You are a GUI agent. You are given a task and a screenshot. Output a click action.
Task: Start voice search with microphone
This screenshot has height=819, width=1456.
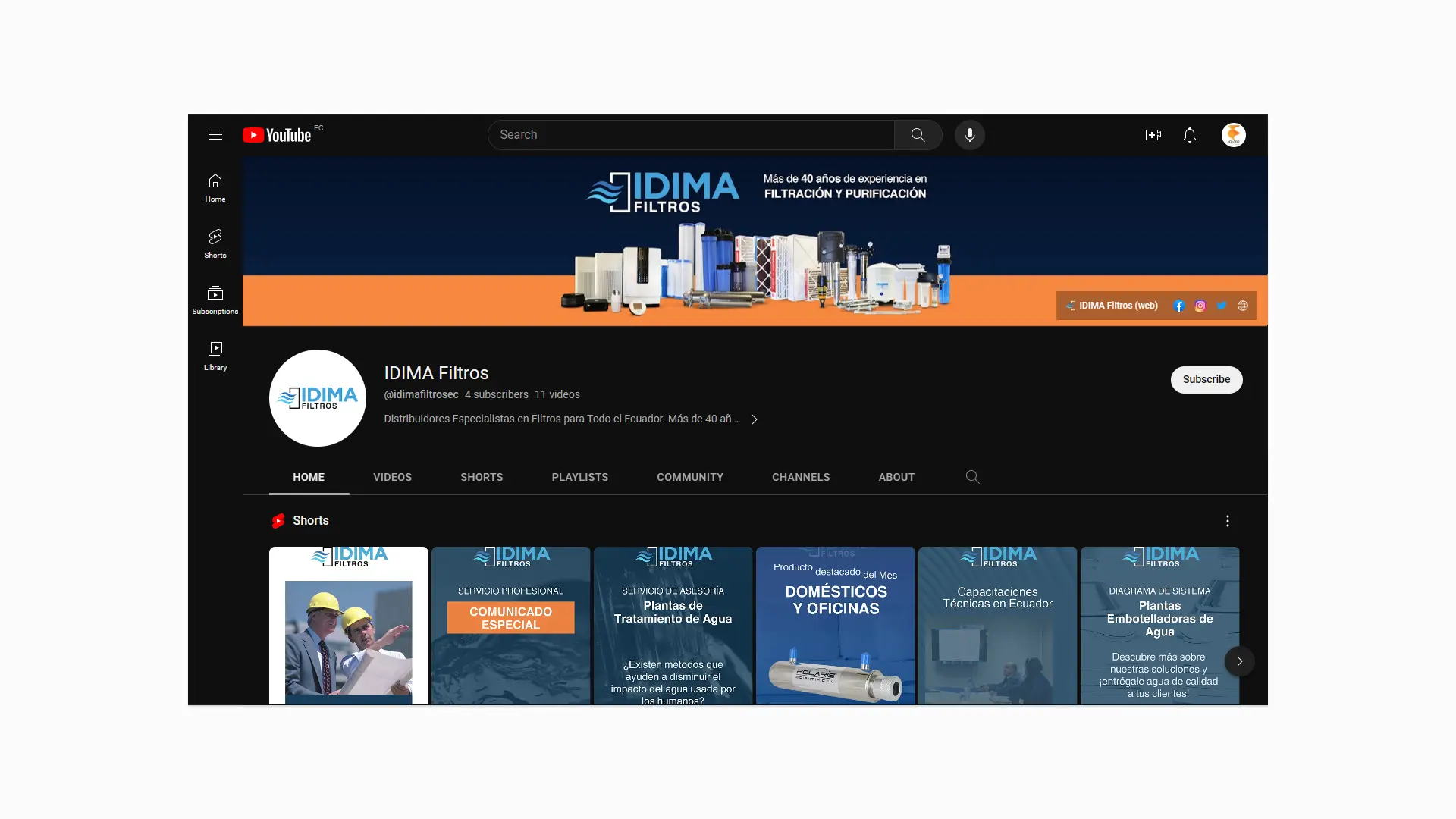tap(969, 135)
